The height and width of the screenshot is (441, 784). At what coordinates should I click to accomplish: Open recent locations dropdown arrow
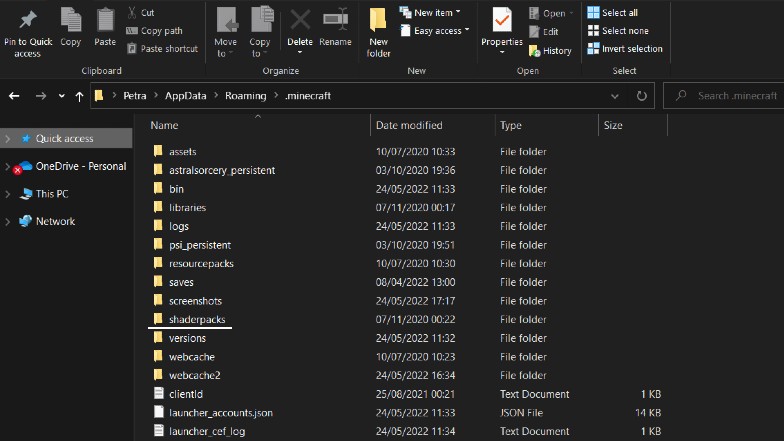tap(62, 96)
